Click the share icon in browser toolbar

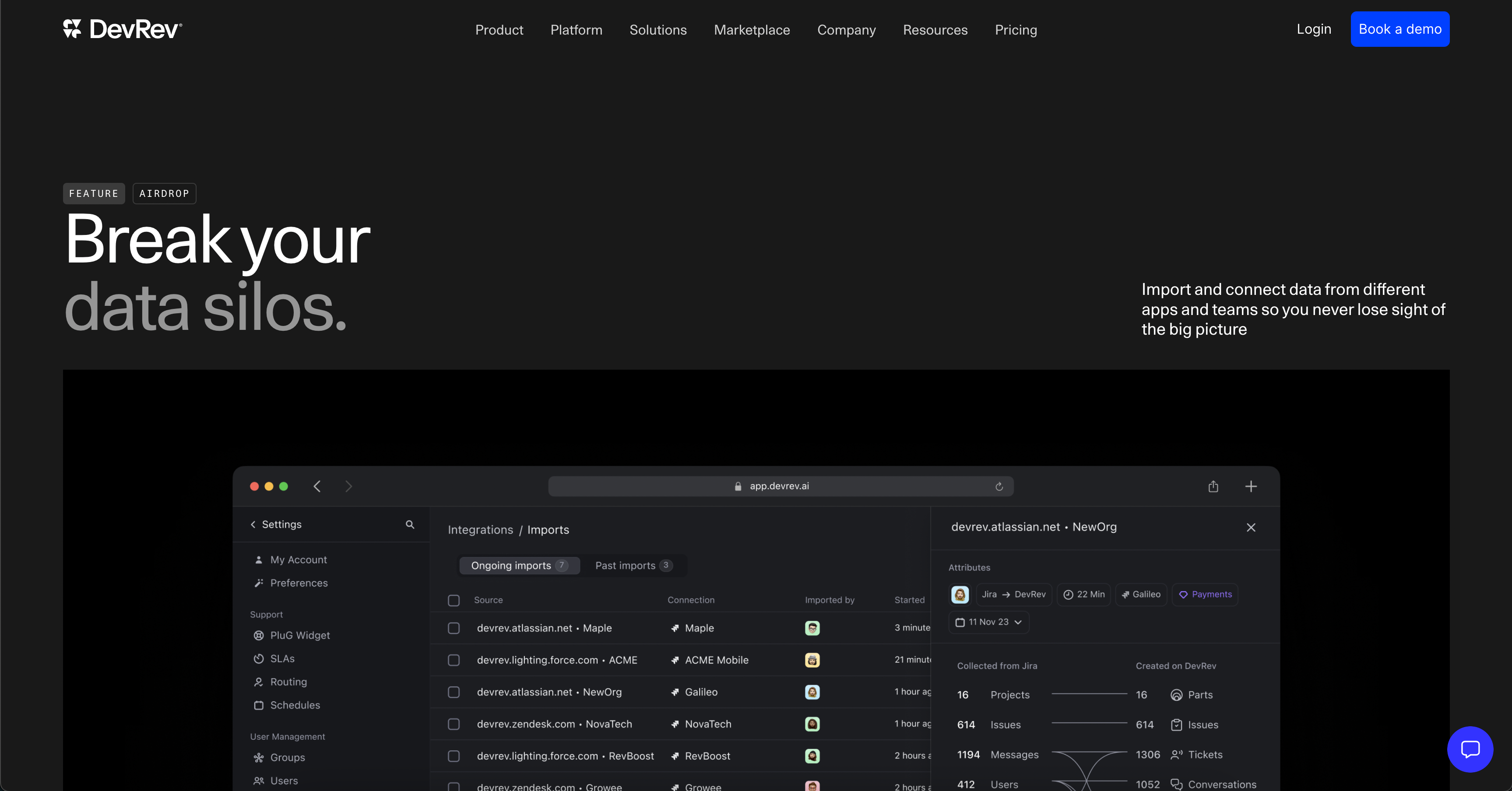coord(1213,486)
